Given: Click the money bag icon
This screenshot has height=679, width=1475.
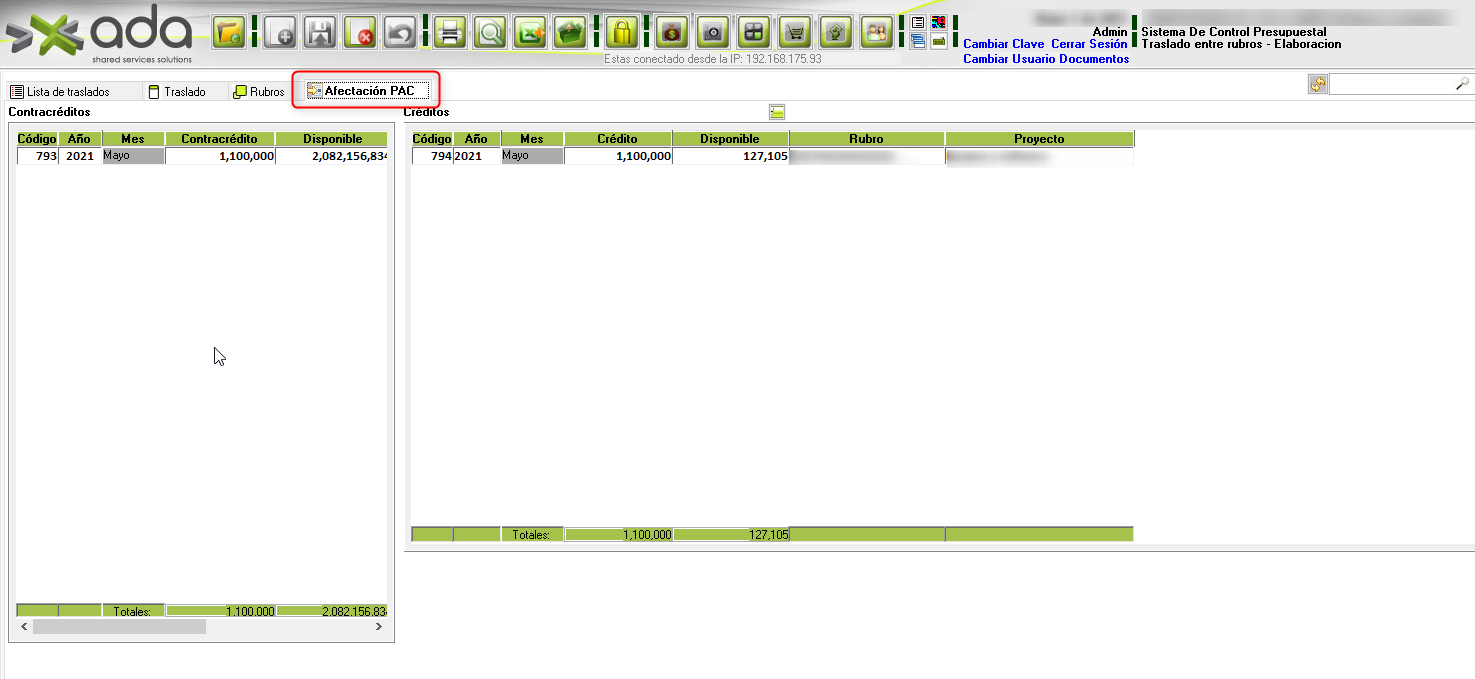Looking at the screenshot, I should (x=672, y=32).
